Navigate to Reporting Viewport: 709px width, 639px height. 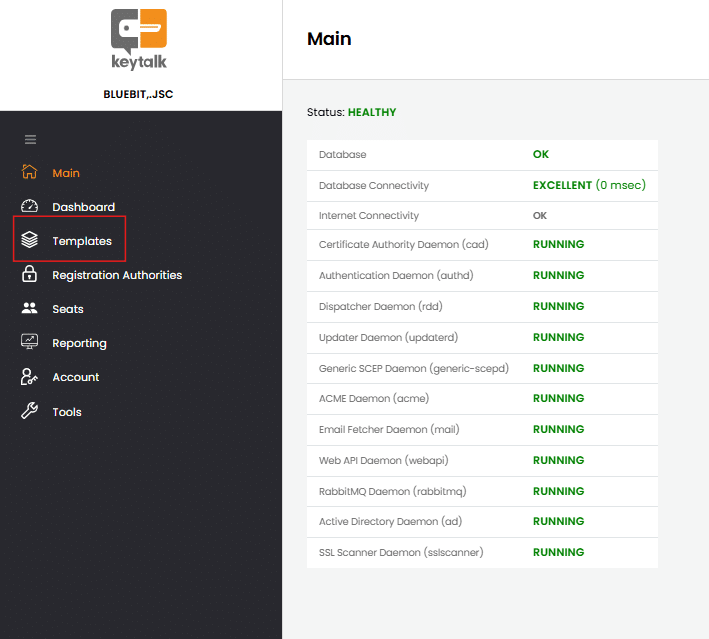point(79,343)
